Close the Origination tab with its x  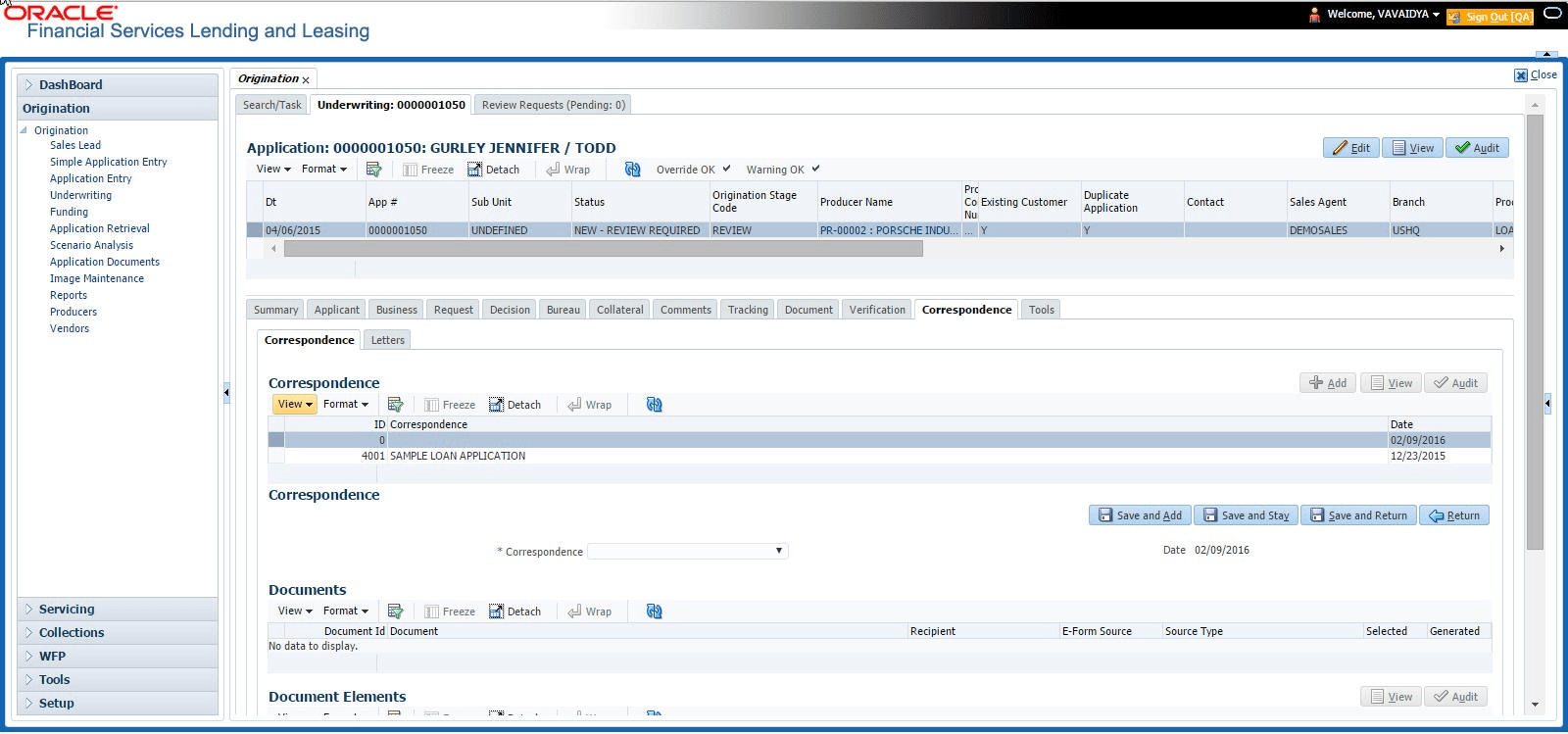point(306,80)
